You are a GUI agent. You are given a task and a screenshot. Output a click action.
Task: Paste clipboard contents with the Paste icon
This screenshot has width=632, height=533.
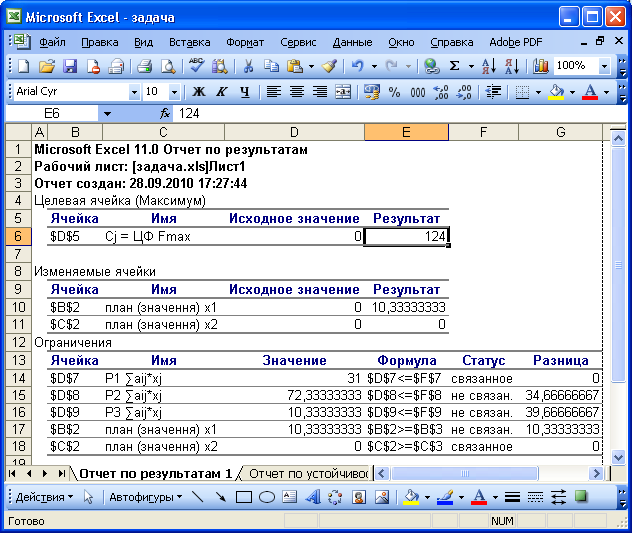[x=295, y=66]
